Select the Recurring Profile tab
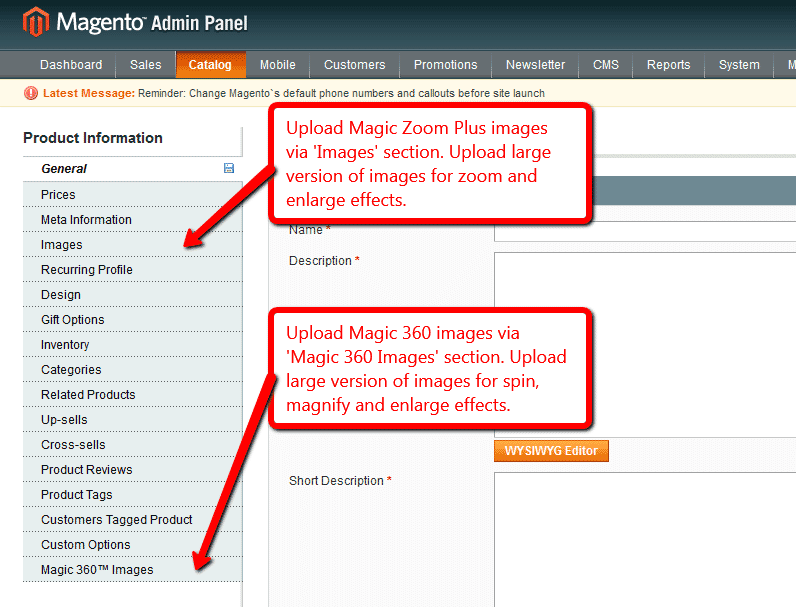The width and height of the screenshot is (796, 607). click(x=132, y=269)
